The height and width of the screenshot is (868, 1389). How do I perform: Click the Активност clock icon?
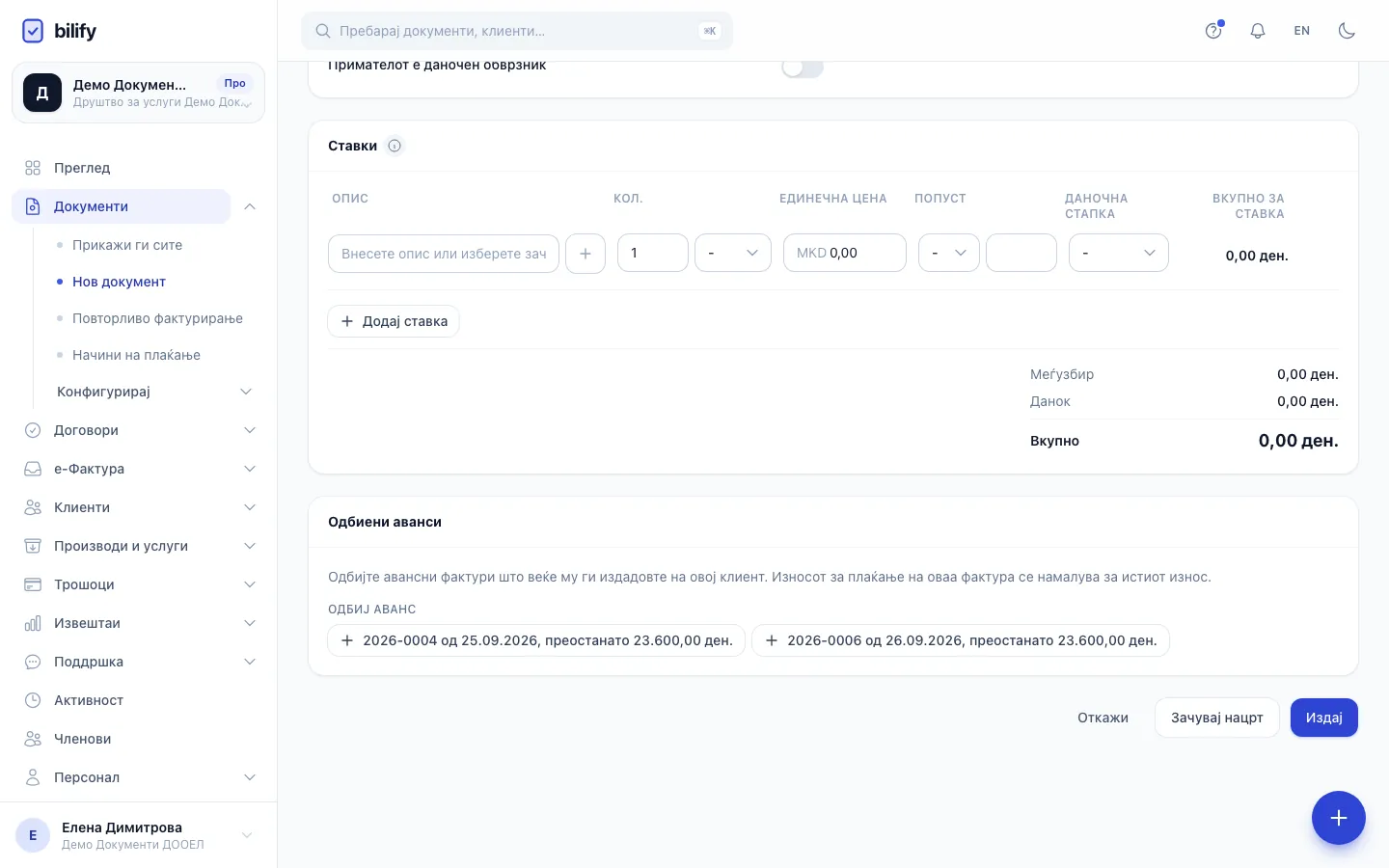pyautogui.click(x=33, y=700)
